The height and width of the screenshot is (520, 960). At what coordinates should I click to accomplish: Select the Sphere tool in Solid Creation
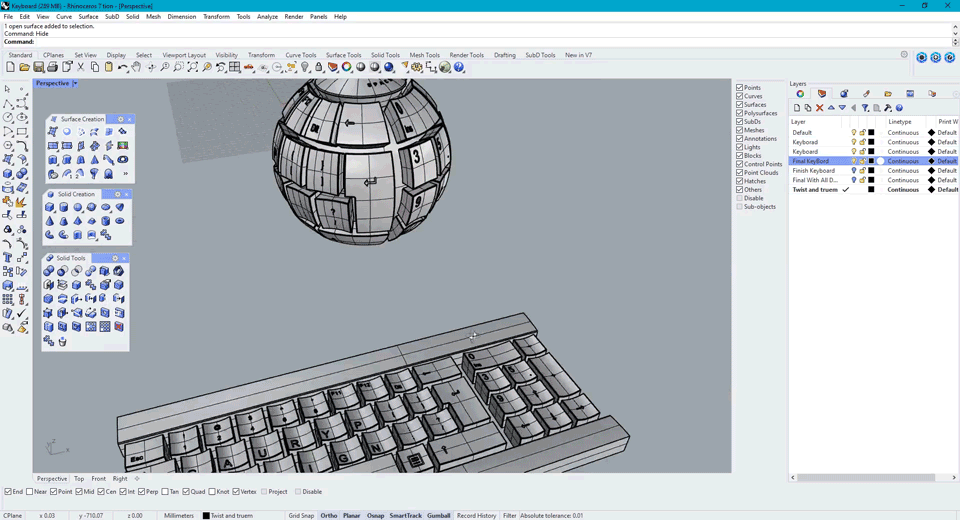click(x=78, y=208)
